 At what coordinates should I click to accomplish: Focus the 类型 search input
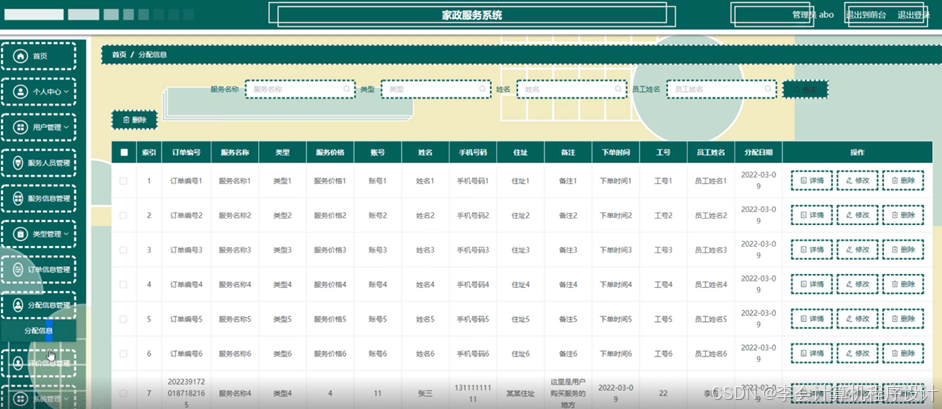pos(436,89)
